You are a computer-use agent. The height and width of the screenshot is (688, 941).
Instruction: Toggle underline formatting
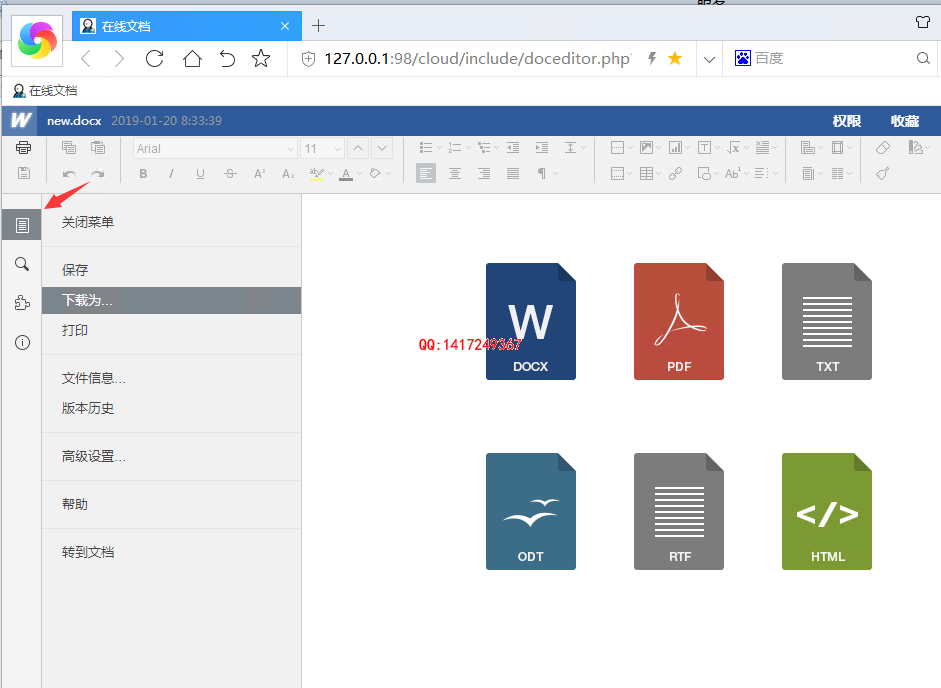pos(200,174)
